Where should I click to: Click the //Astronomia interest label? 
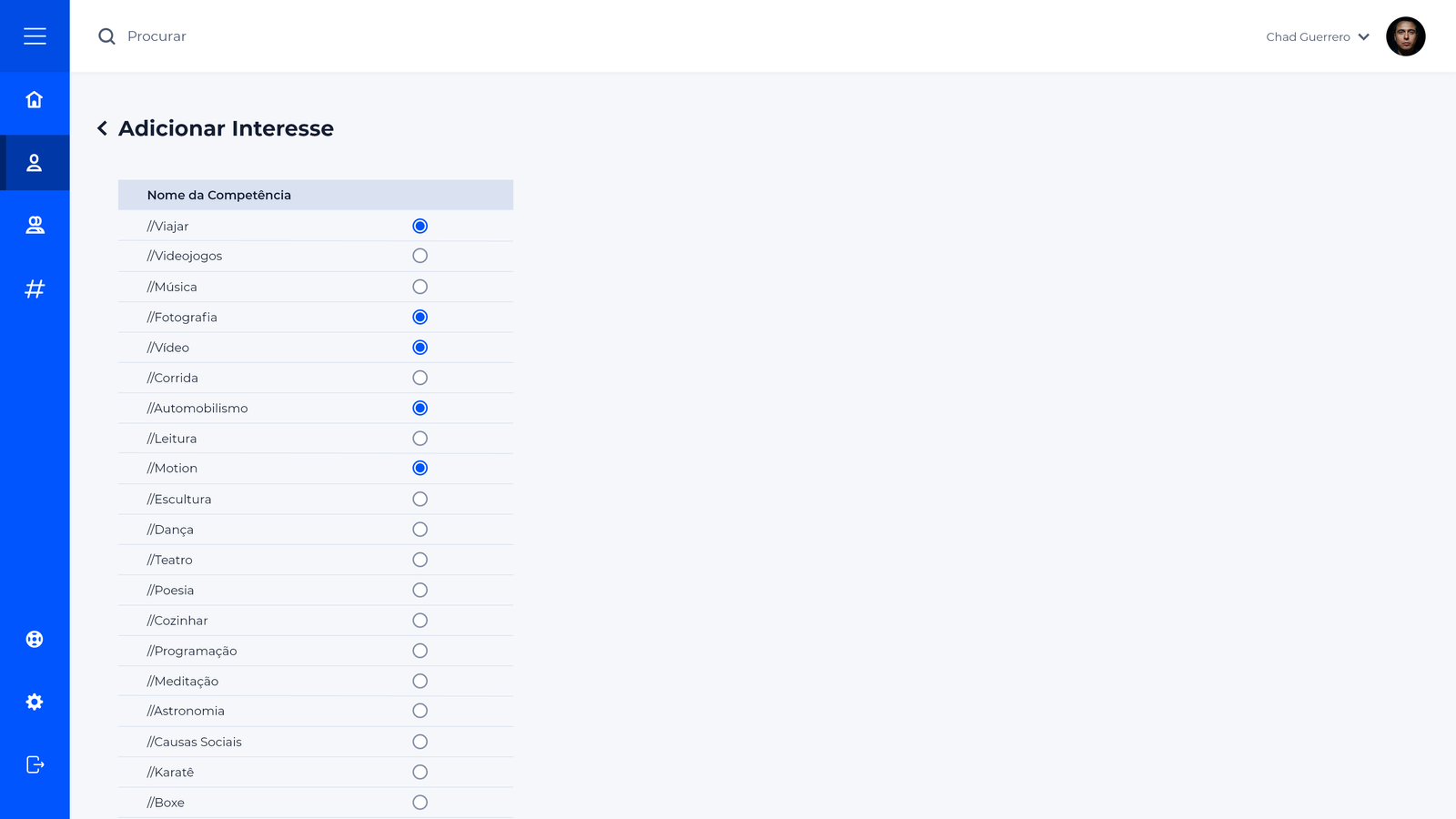click(187, 711)
